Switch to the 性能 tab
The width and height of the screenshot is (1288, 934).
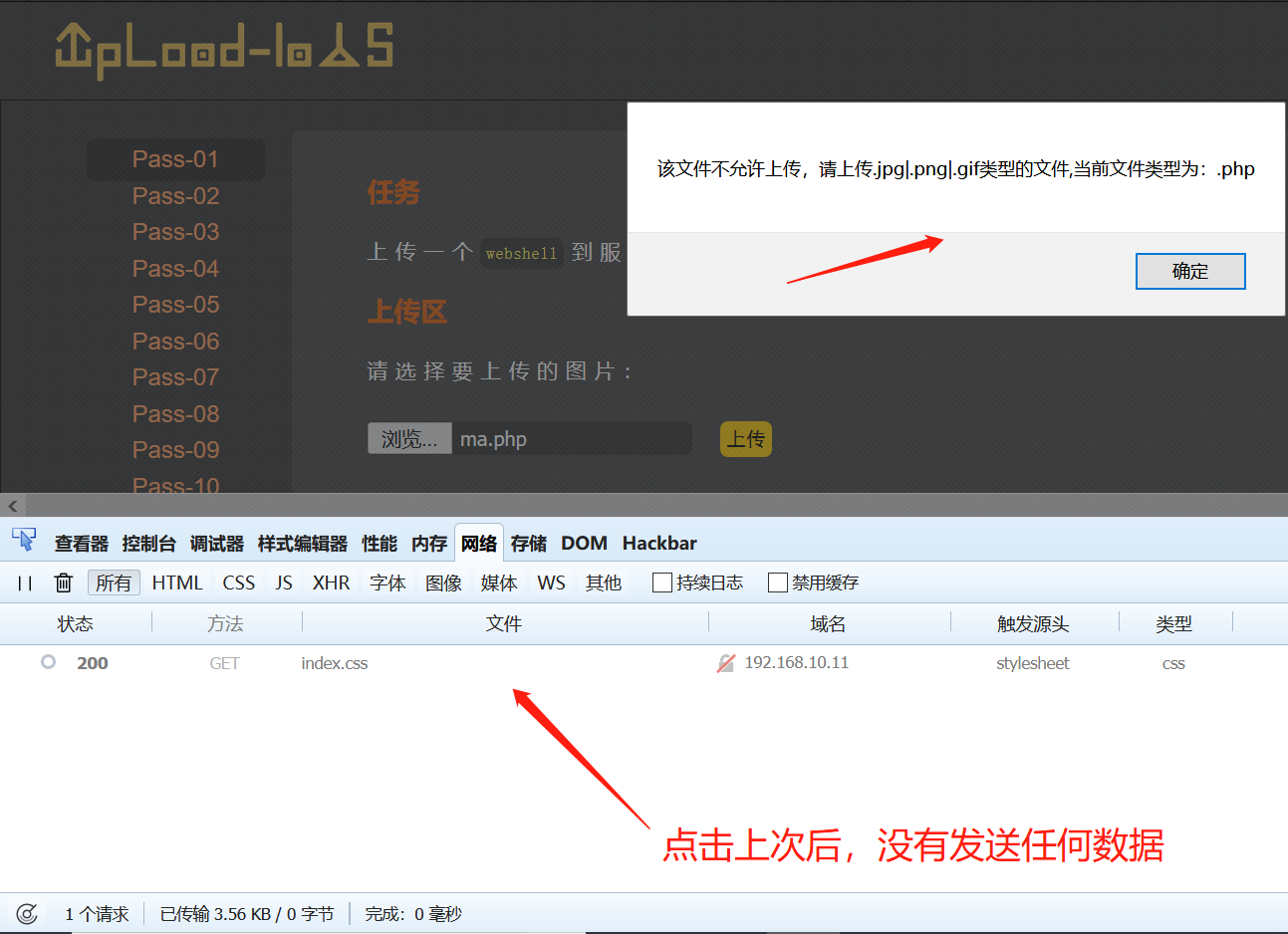click(380, 544)
